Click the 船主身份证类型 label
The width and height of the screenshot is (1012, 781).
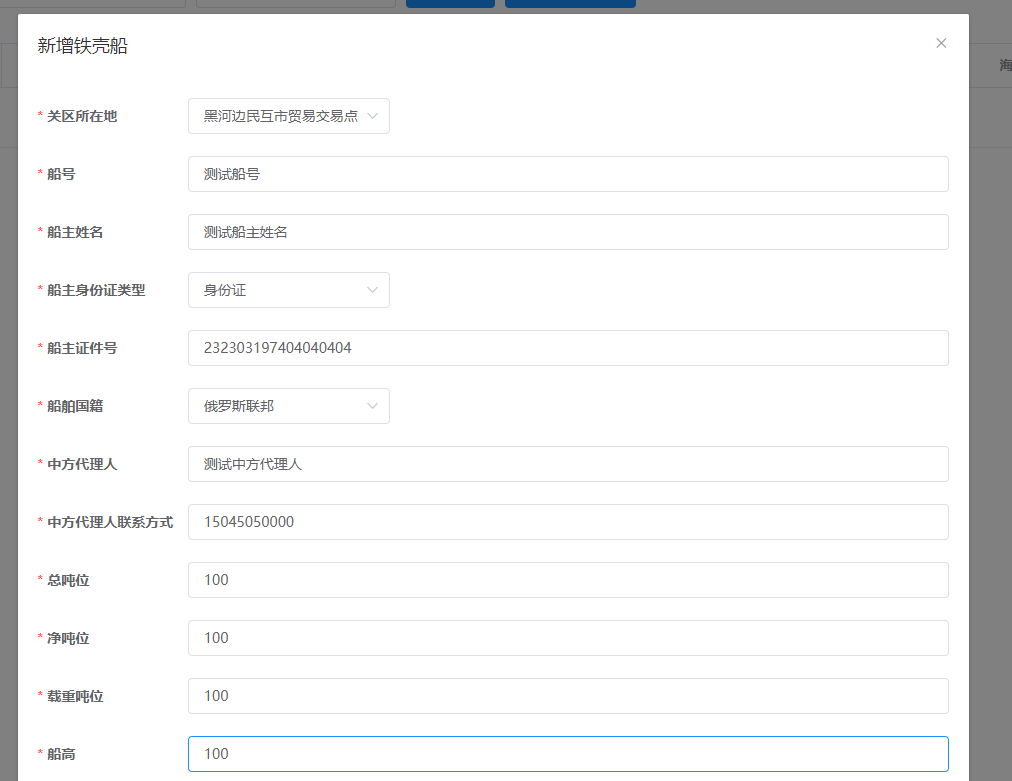tap(96, 290)
